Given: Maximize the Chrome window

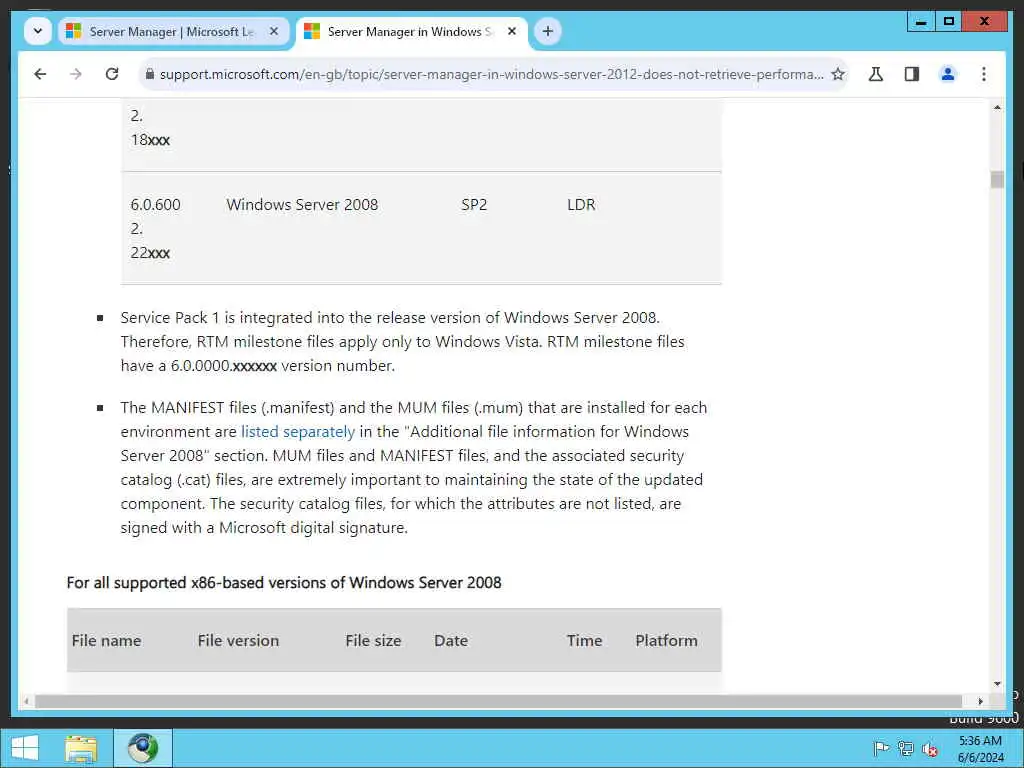Looking at the screenshot, I should [x=948, y=22].
